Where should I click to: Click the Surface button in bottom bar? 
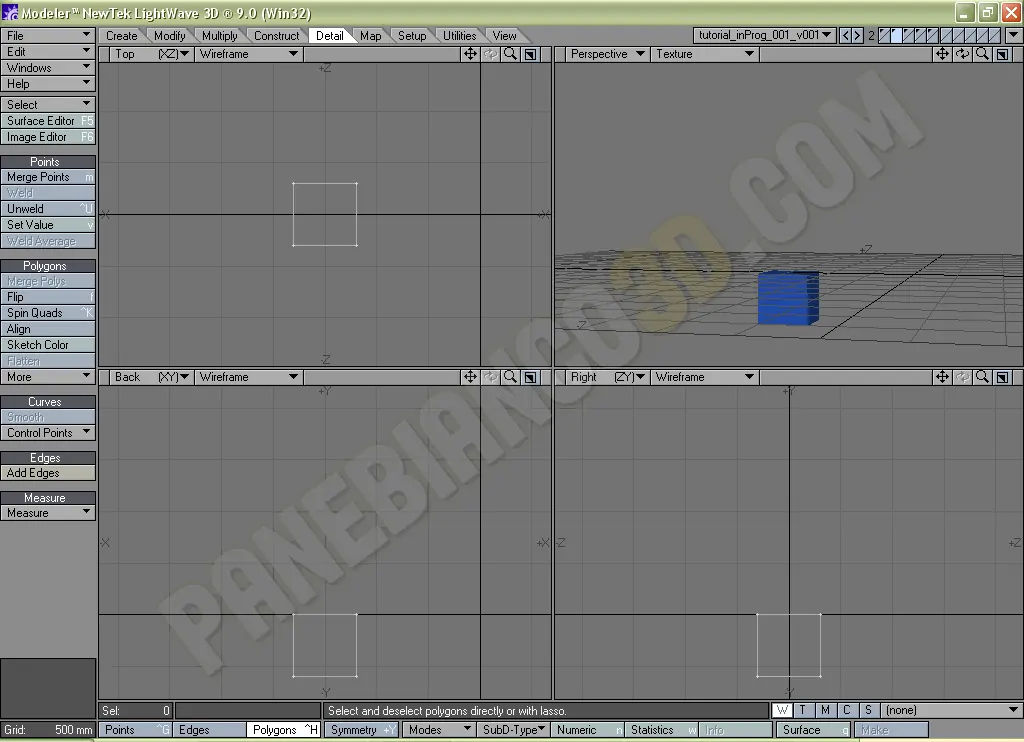pyautogui.click(x=813, y=730)
